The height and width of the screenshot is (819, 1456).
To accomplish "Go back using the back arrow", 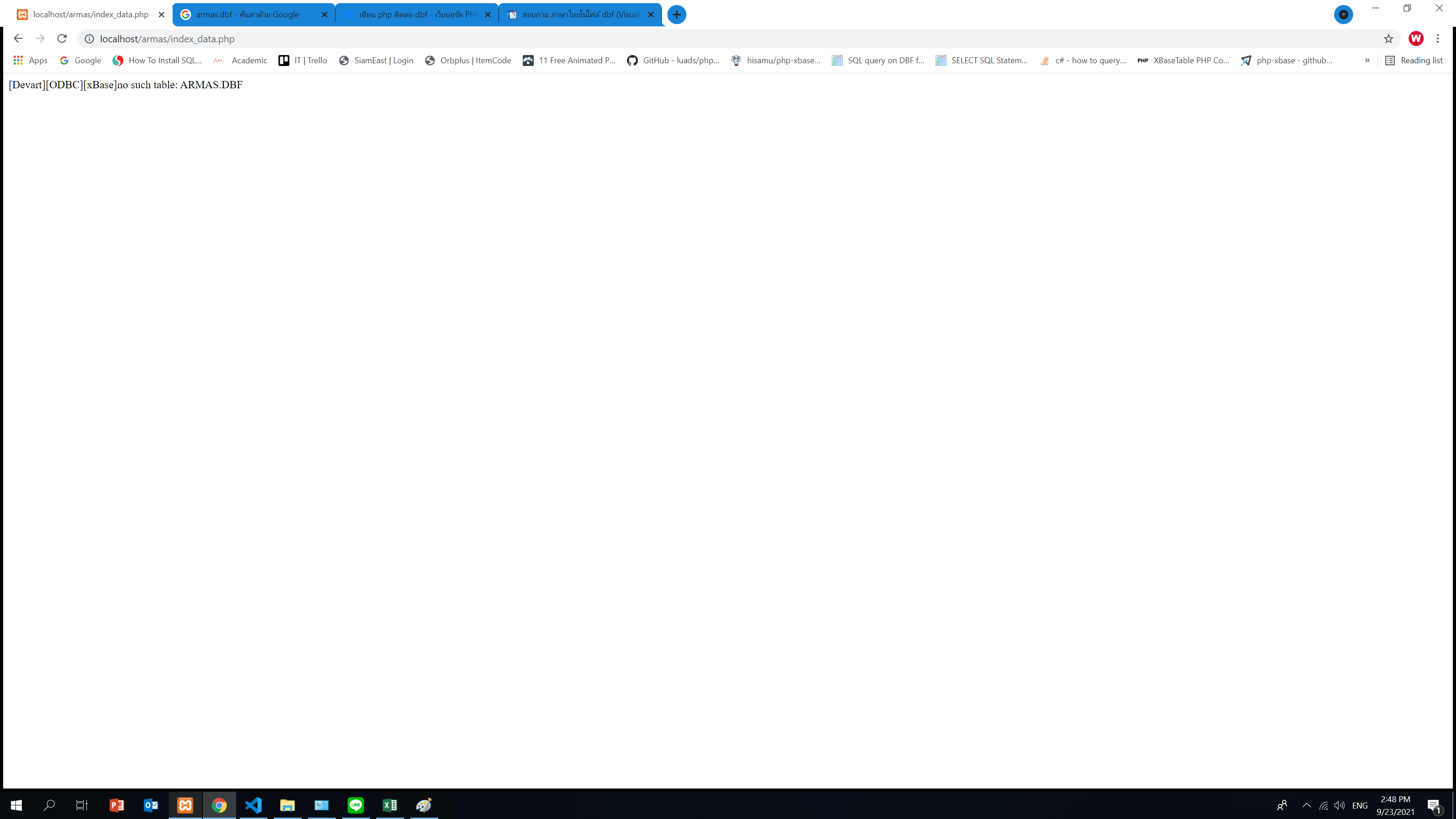I will coord(18,38).
